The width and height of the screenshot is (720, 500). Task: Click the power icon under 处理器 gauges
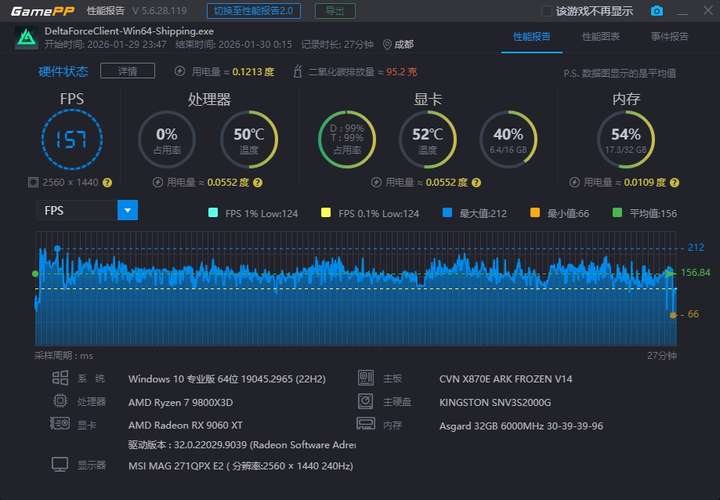(158, 182)
